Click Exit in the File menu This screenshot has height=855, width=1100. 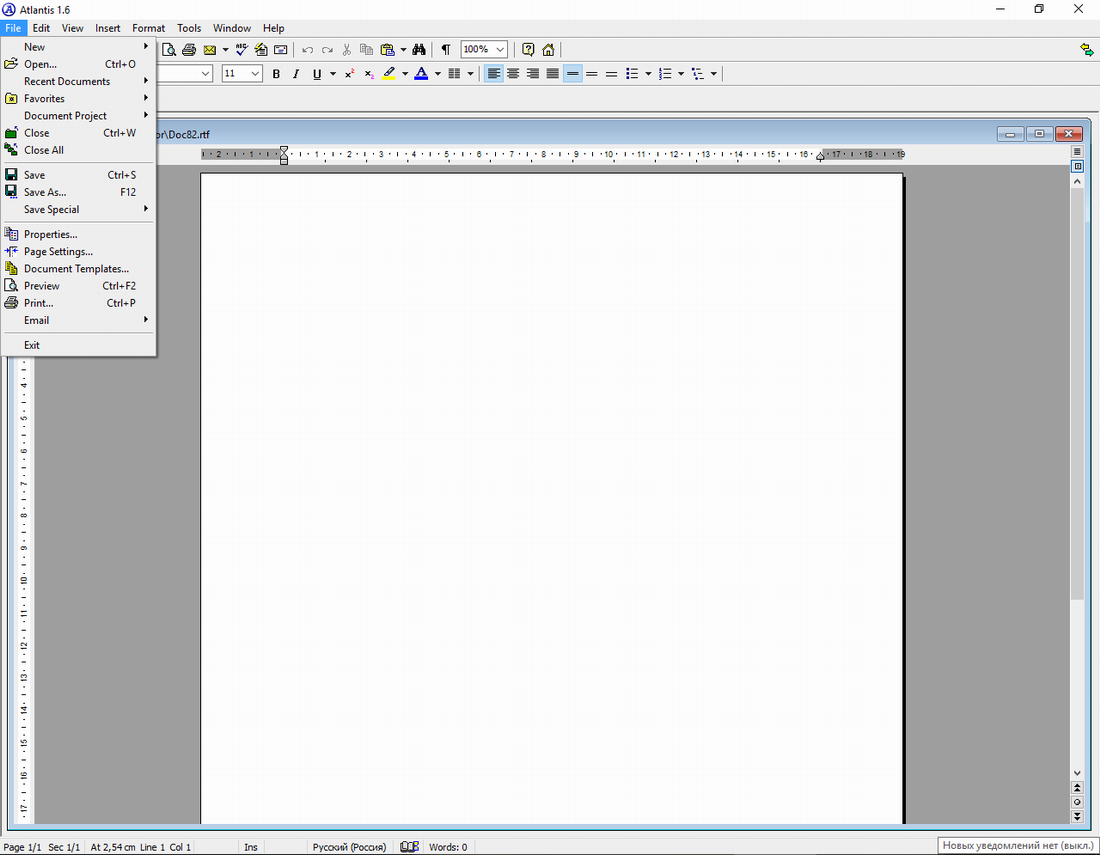tap(79, 345)
